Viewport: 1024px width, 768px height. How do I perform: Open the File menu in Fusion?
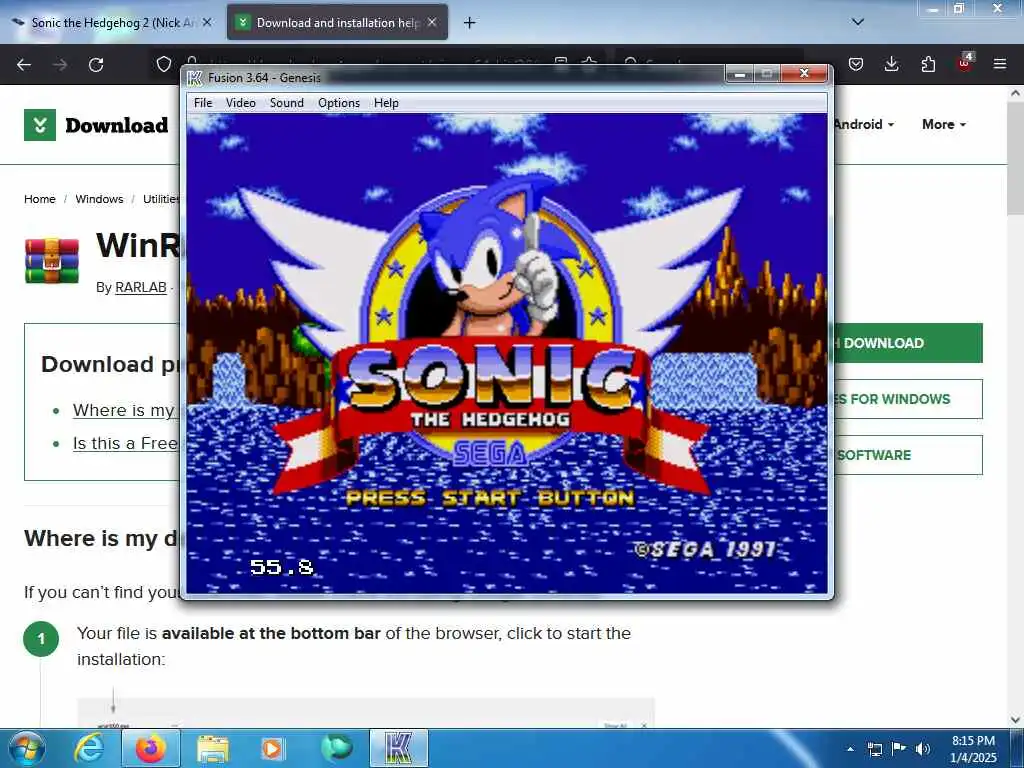[203, 103]
